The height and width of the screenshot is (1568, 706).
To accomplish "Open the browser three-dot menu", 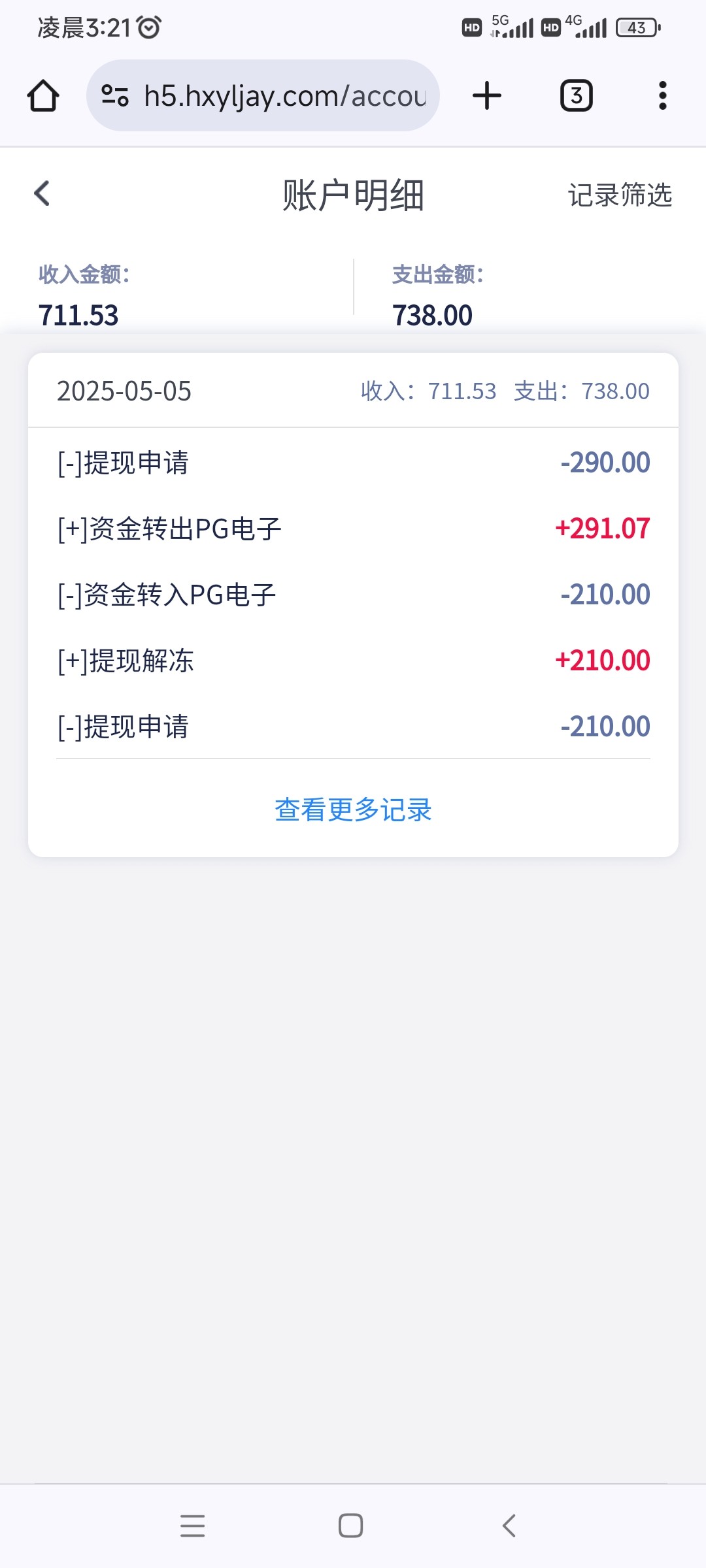I will pos(662,96).
